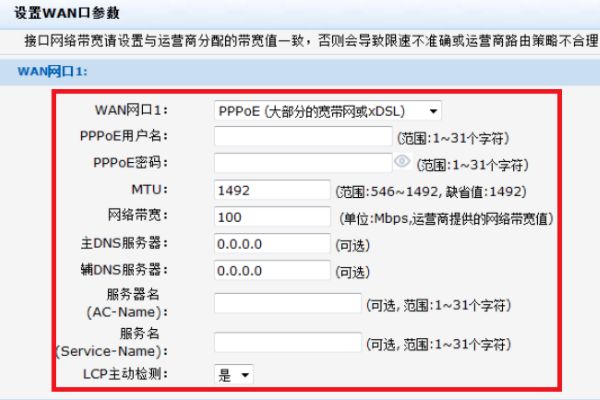This screenshot has height=400, width=600.
Task: Click the PPPoE用户名 input field
Action: click(x=302, y=137)
